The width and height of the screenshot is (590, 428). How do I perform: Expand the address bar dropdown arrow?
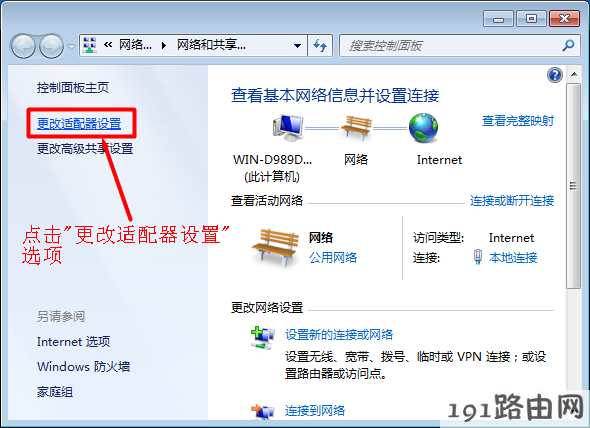[297, 46]
